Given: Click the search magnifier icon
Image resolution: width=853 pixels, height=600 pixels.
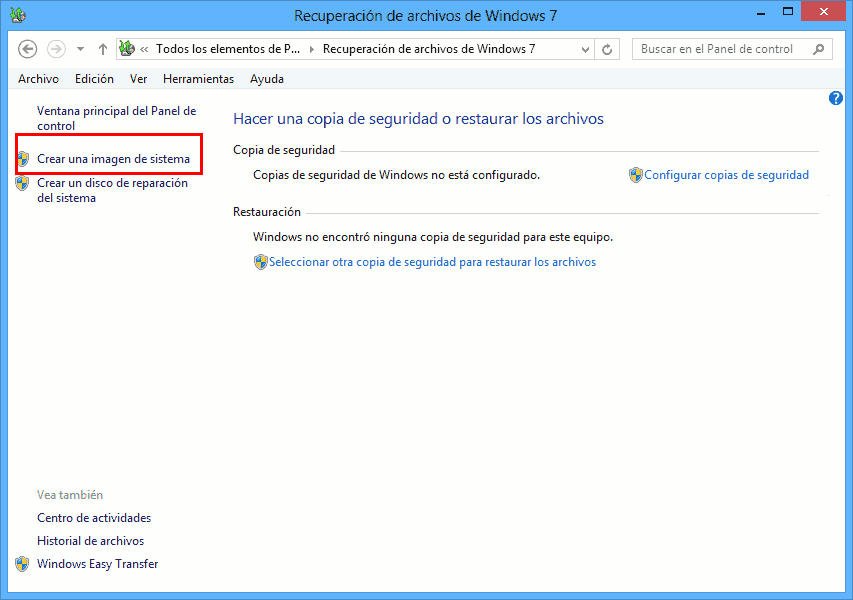Looking at the screenshot, I should click(x=818, y=49).
